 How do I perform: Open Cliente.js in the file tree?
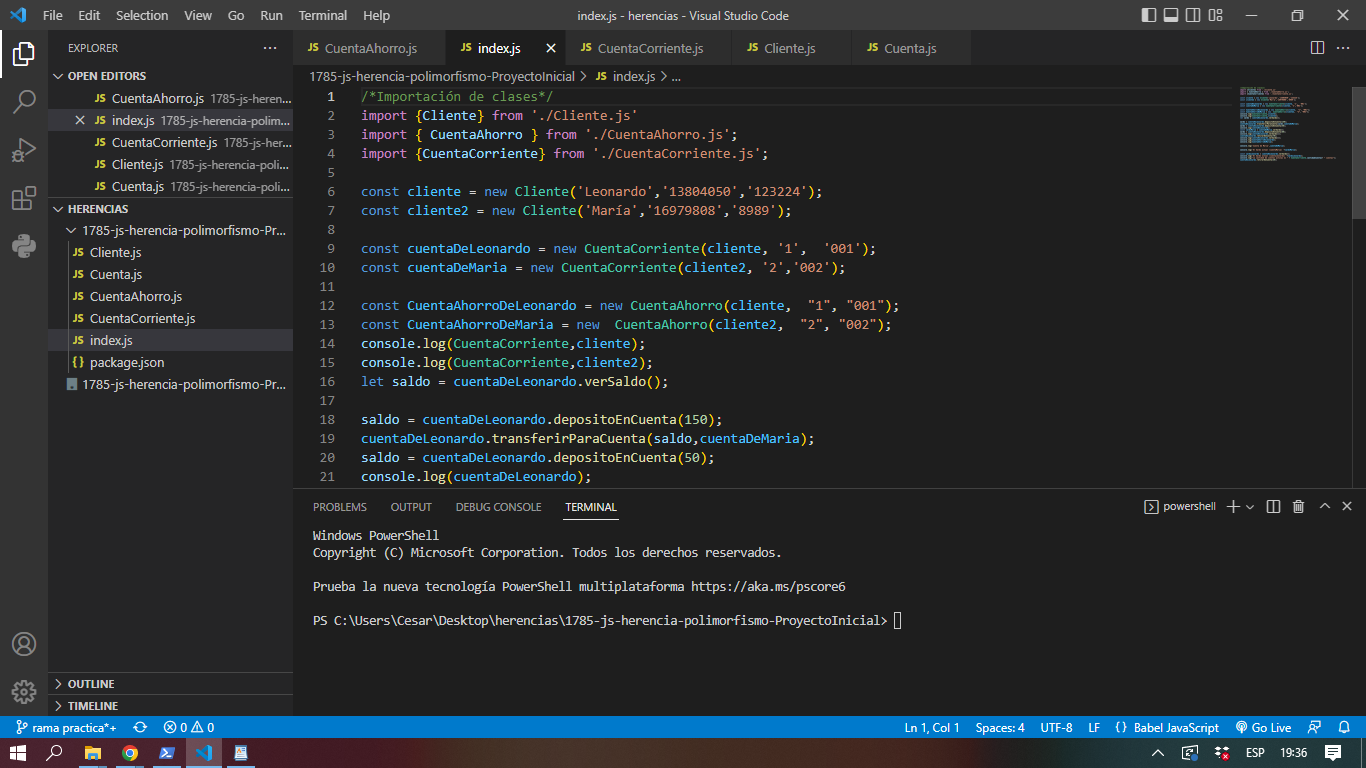(x=170, y=252)
